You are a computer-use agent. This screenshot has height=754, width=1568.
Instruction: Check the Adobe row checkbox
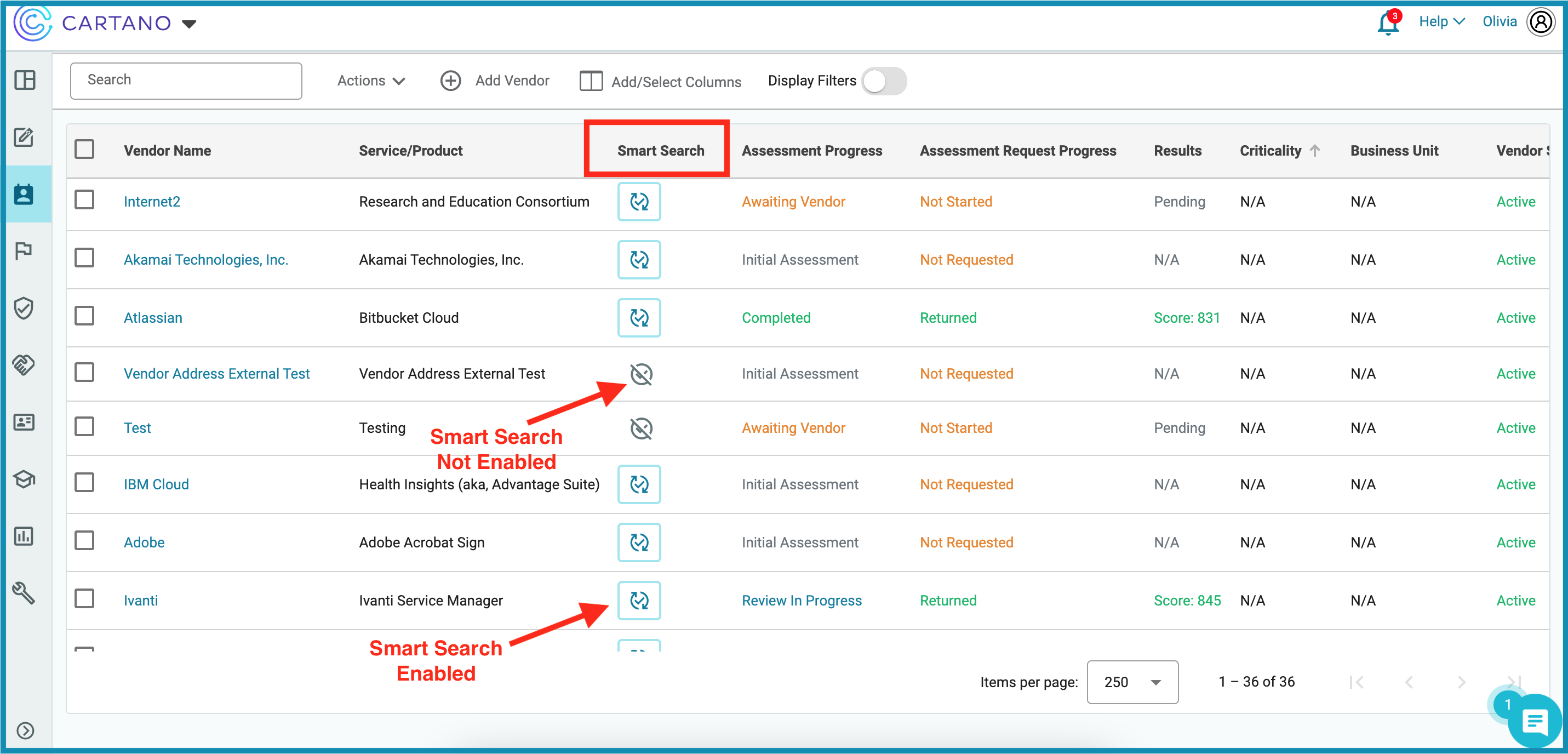[84, 540]
